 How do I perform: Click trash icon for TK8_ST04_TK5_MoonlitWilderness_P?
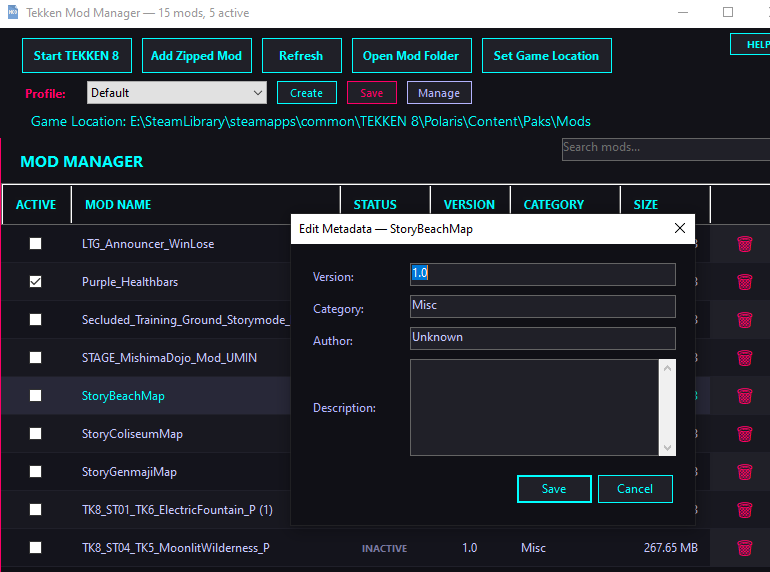pos(744,547)
